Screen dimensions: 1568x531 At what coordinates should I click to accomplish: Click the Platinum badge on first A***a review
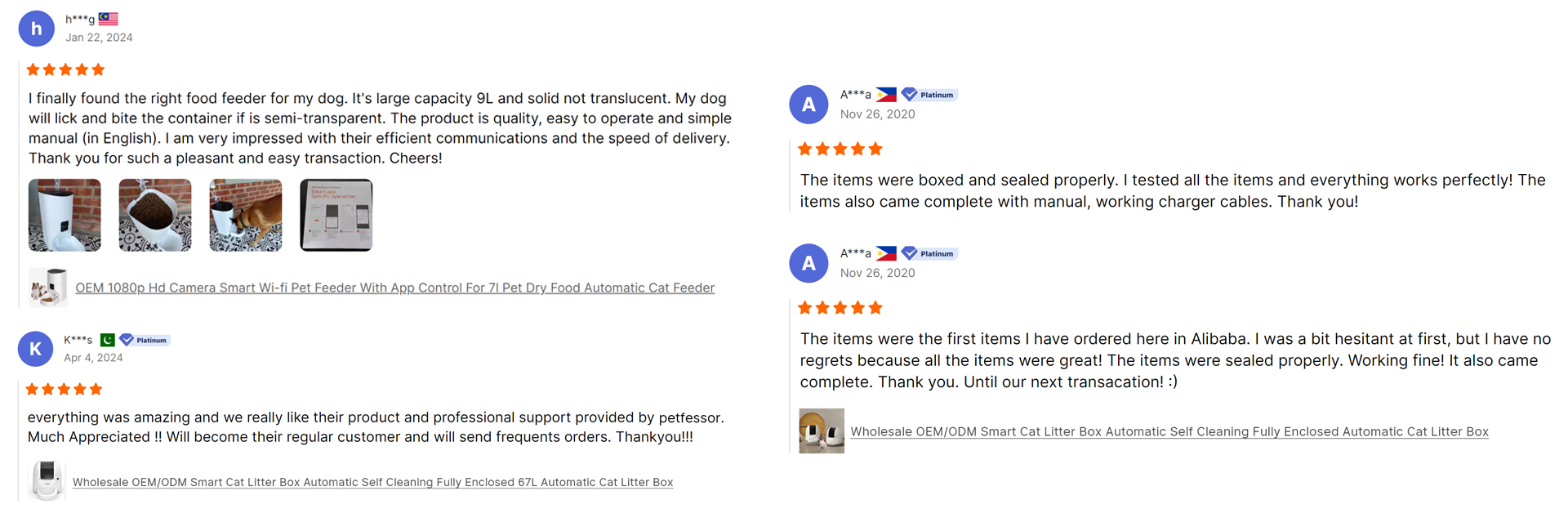point(929,95)
